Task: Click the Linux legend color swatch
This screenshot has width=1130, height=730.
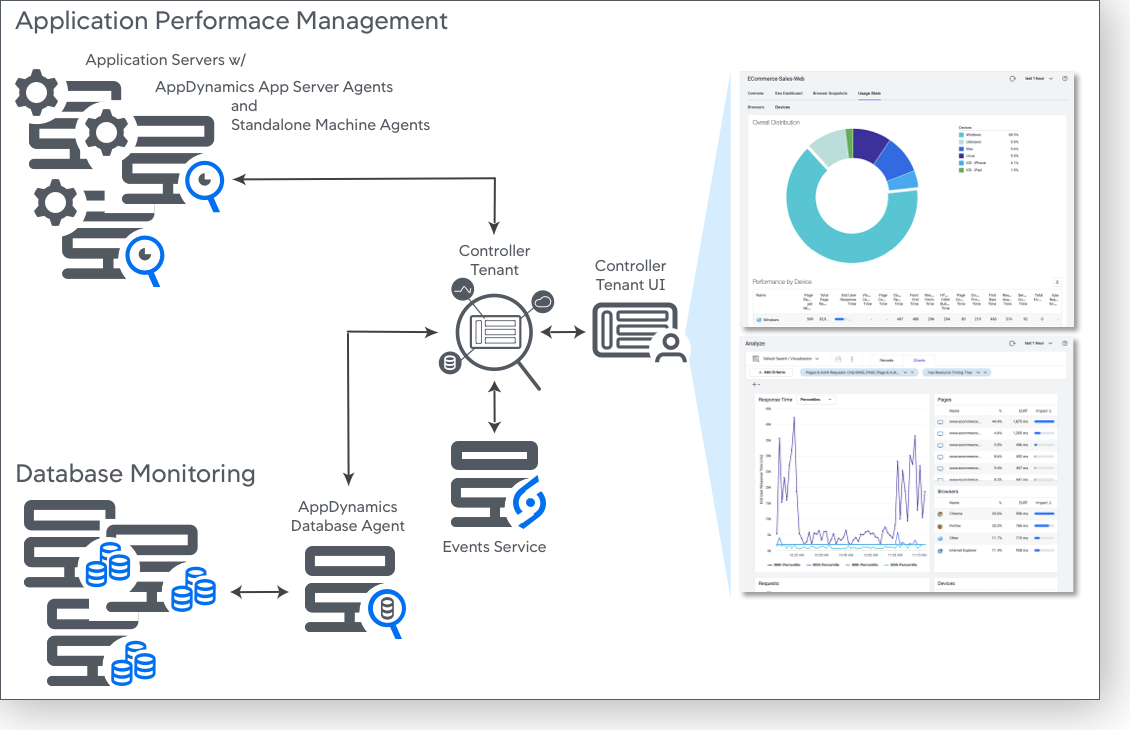Action: coord(961,156)
